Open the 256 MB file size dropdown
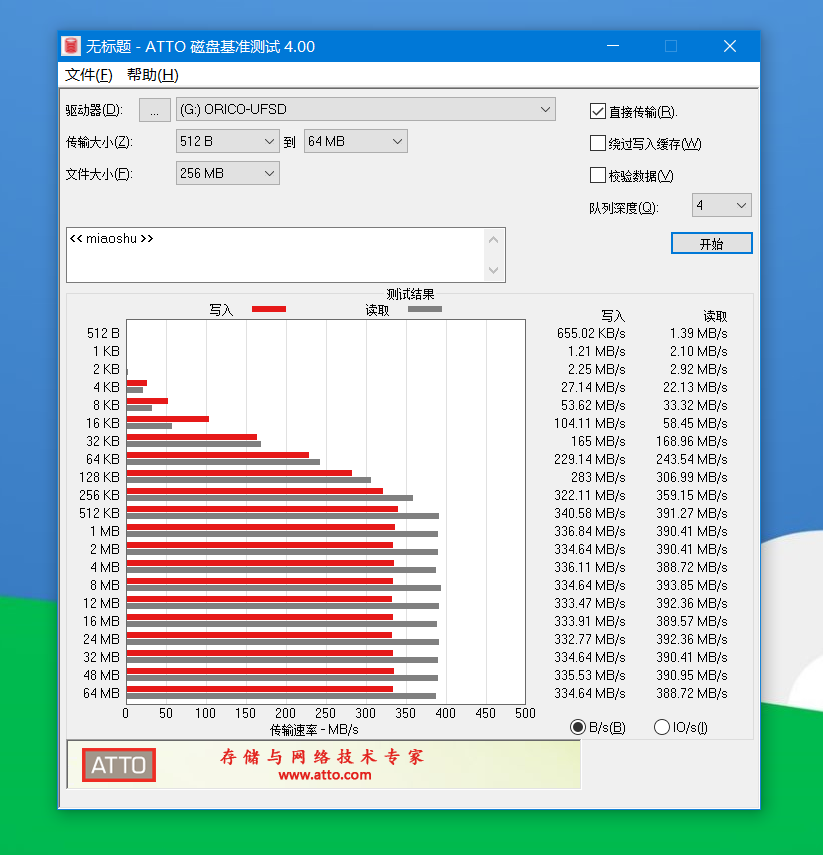 (x=227, y=173)
